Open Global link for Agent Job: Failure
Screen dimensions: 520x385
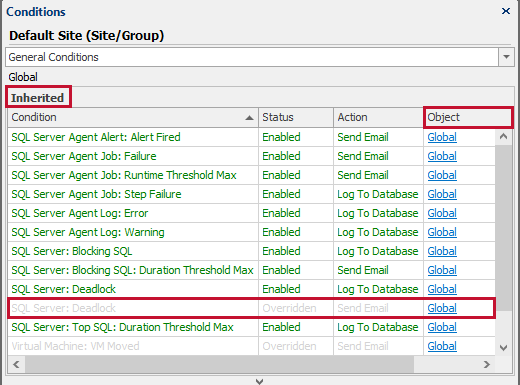pyautogui.click(x=442, y=156)
